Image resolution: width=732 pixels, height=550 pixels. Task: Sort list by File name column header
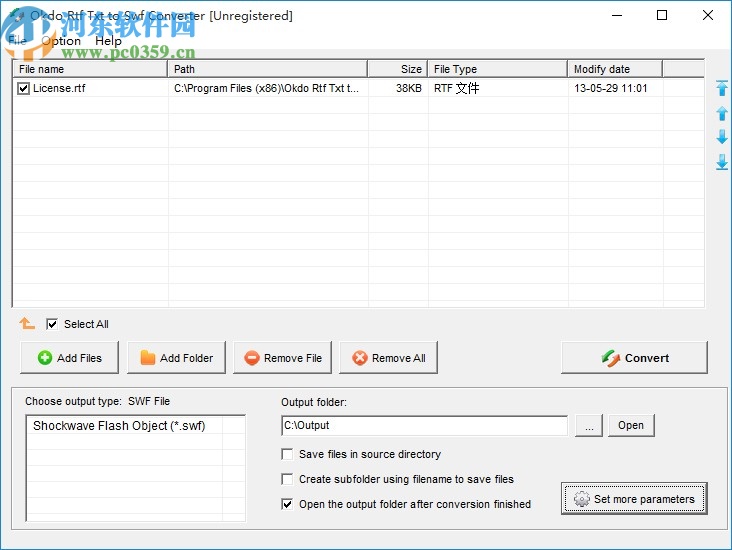90,69
